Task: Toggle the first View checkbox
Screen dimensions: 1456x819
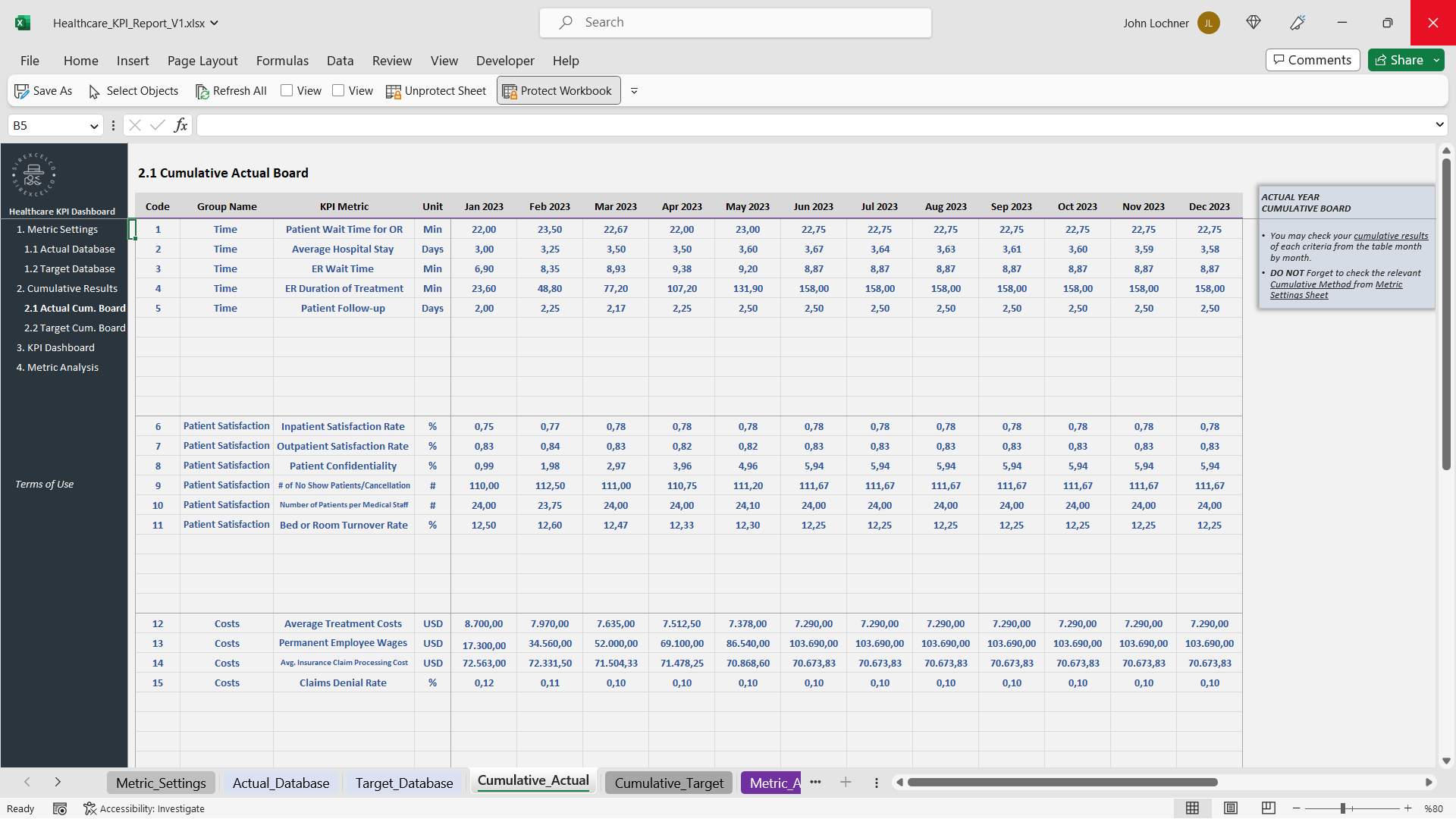Action: [x=287, y=90]
